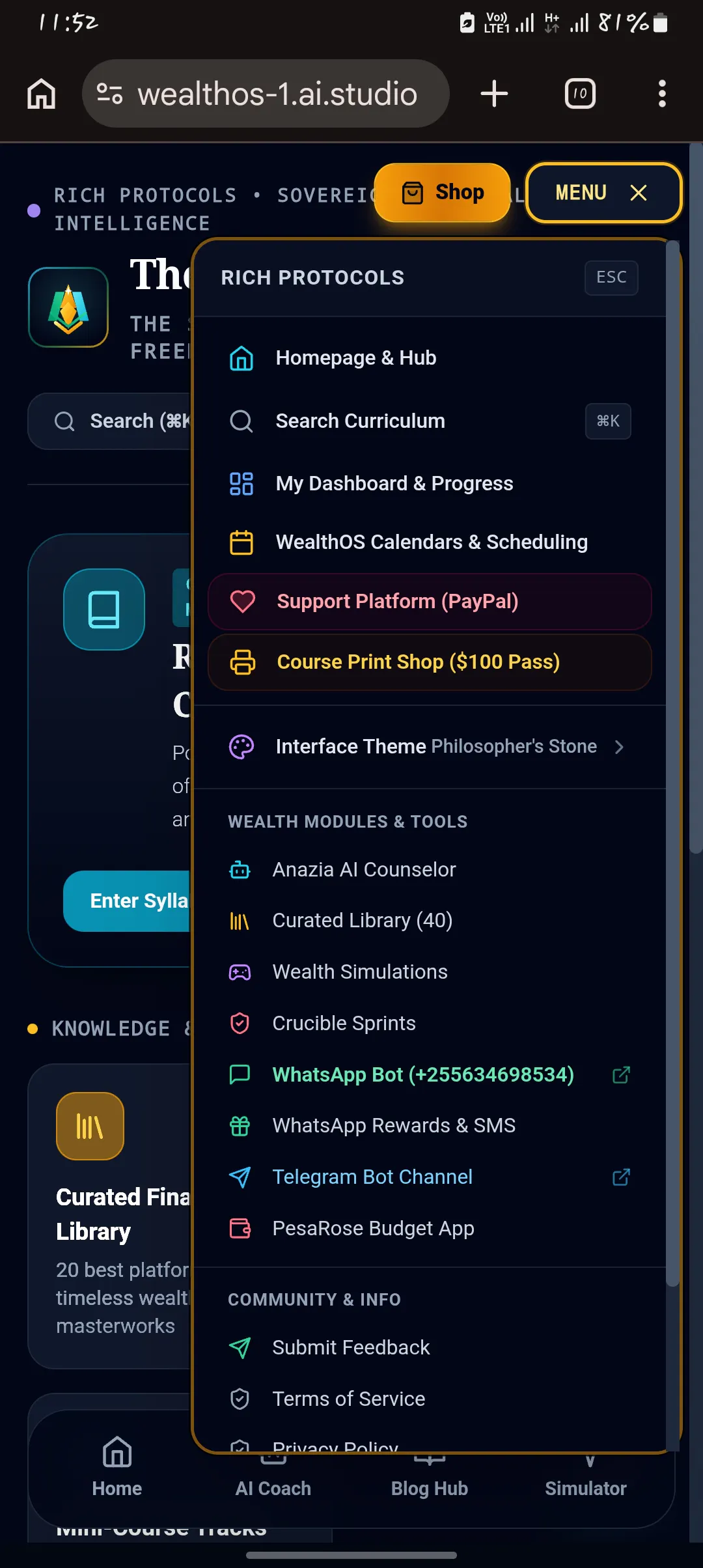Image resolution: width=703 pixels, height=1568 pixels.
Task: Open Course Print Shop ($100 Pass)
Action: coord(430,662)
